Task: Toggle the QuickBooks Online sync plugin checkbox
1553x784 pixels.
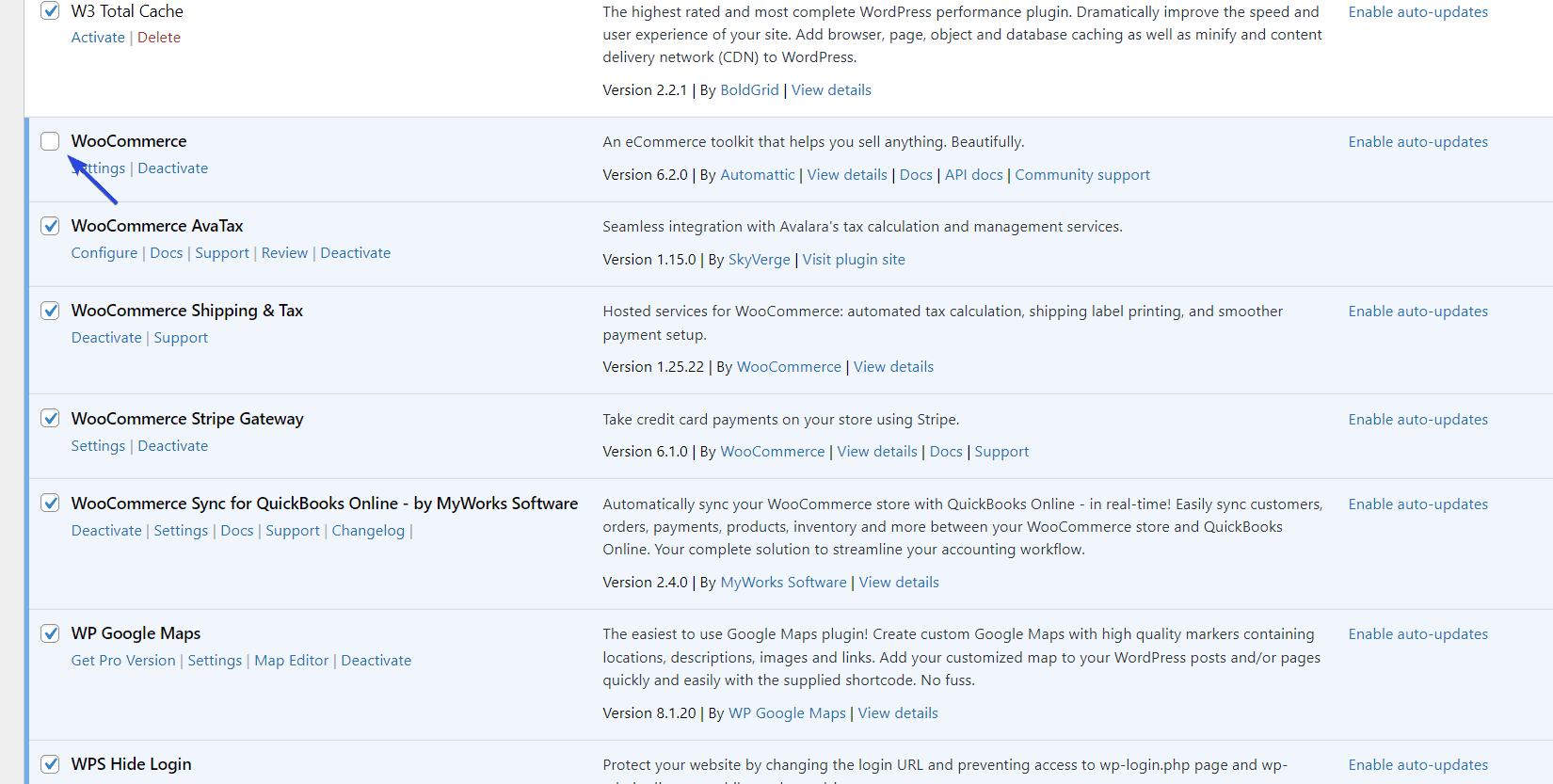Action: 50,504
